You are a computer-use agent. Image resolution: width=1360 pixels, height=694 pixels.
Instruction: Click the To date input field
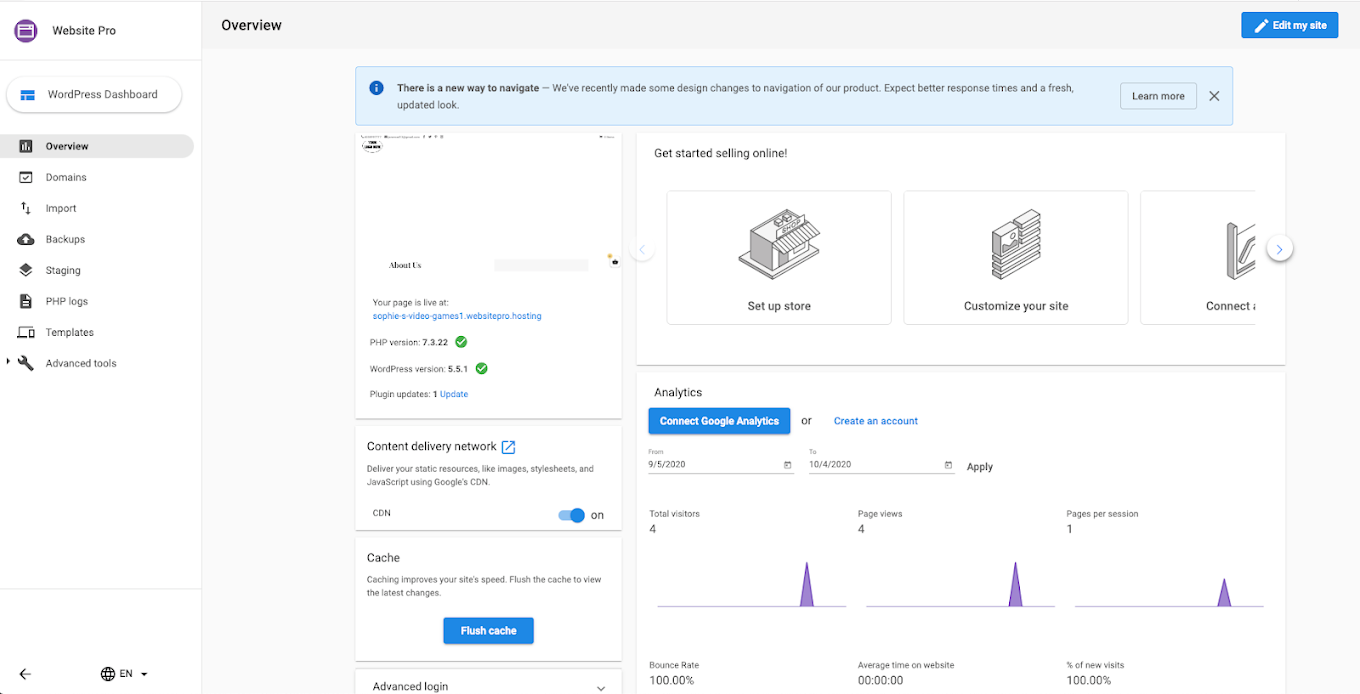pyautogui.click(x=881, y=465)
